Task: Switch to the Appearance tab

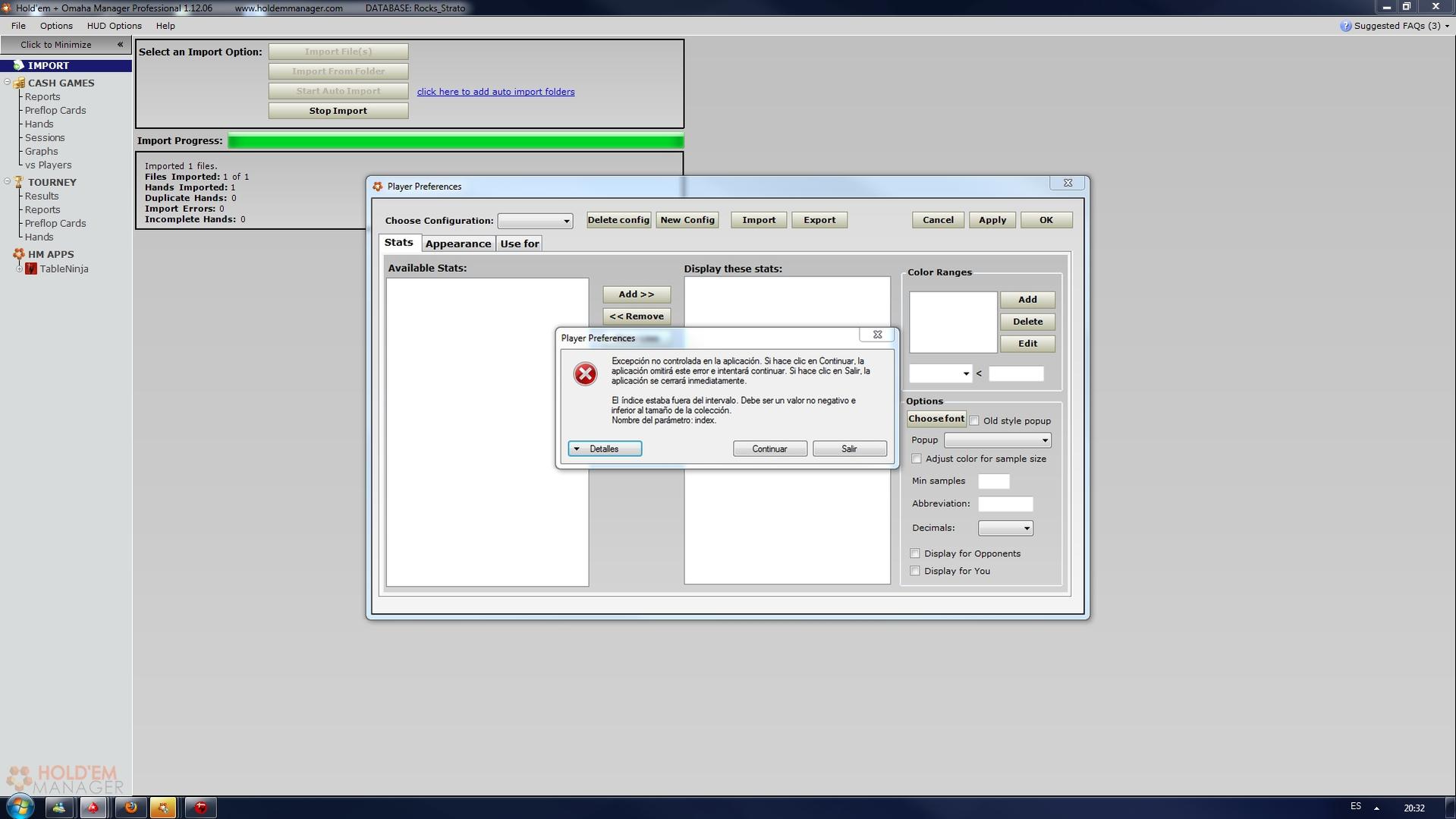Action: click(x=458, y=244)
